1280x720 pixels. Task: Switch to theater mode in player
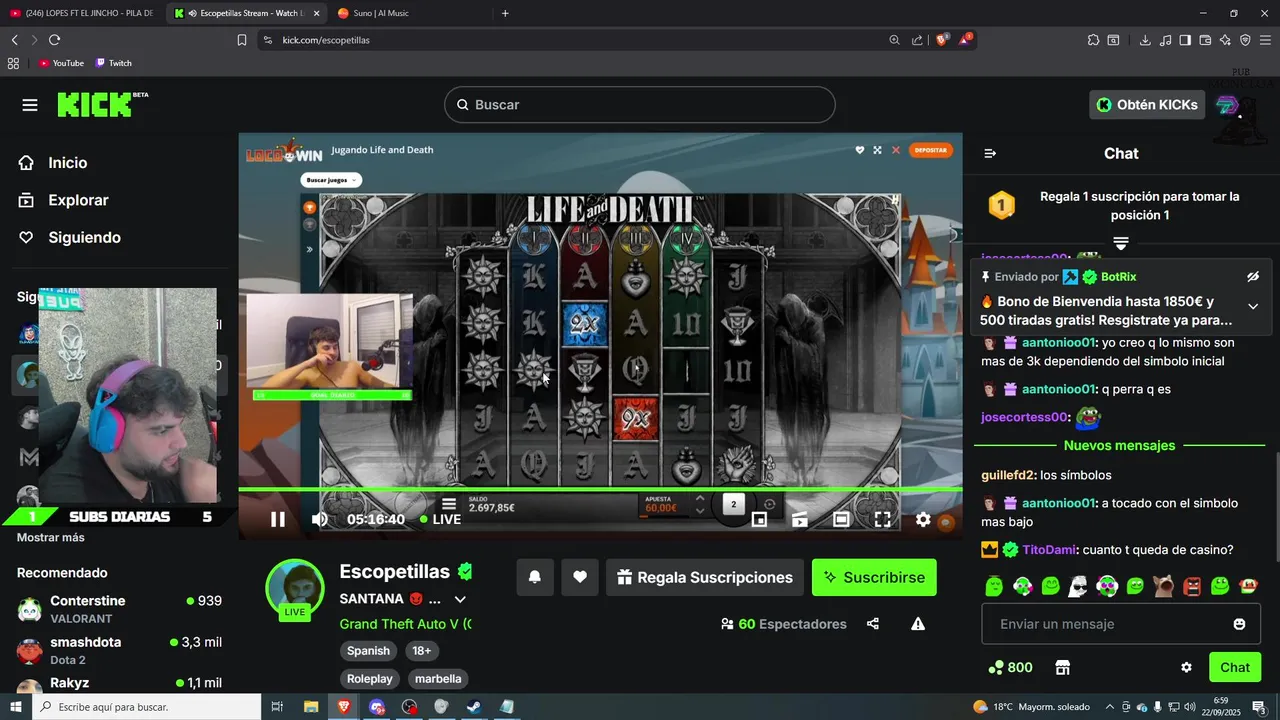tap(841, 519)
